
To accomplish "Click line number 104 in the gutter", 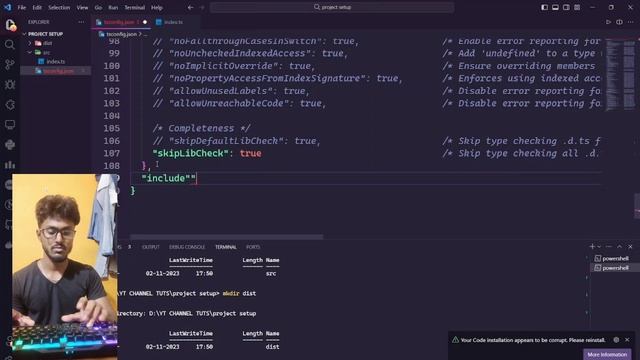I will [111, 116].
